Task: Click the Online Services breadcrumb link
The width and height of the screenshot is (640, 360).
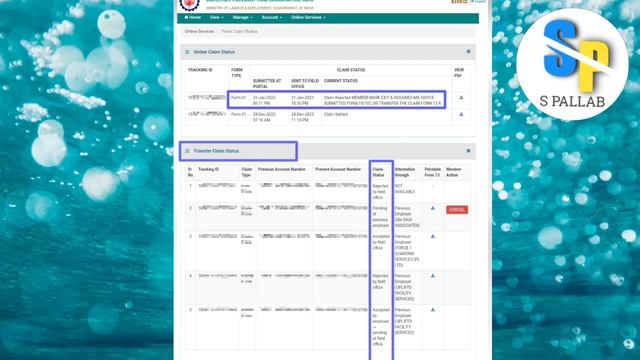Action: [199, 31]
